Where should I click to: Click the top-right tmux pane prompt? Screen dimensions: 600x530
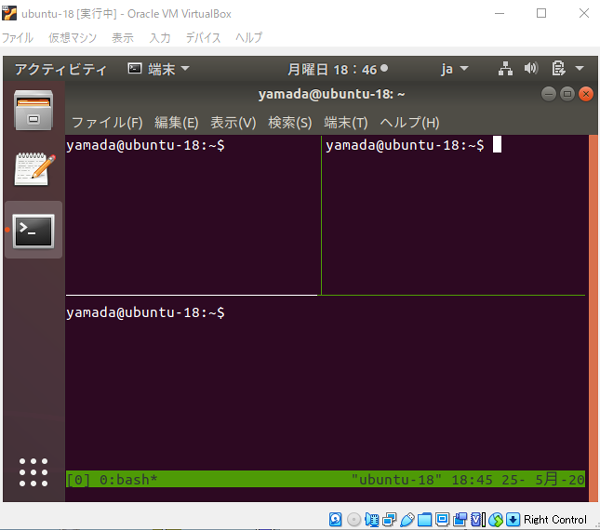point(405,145)
